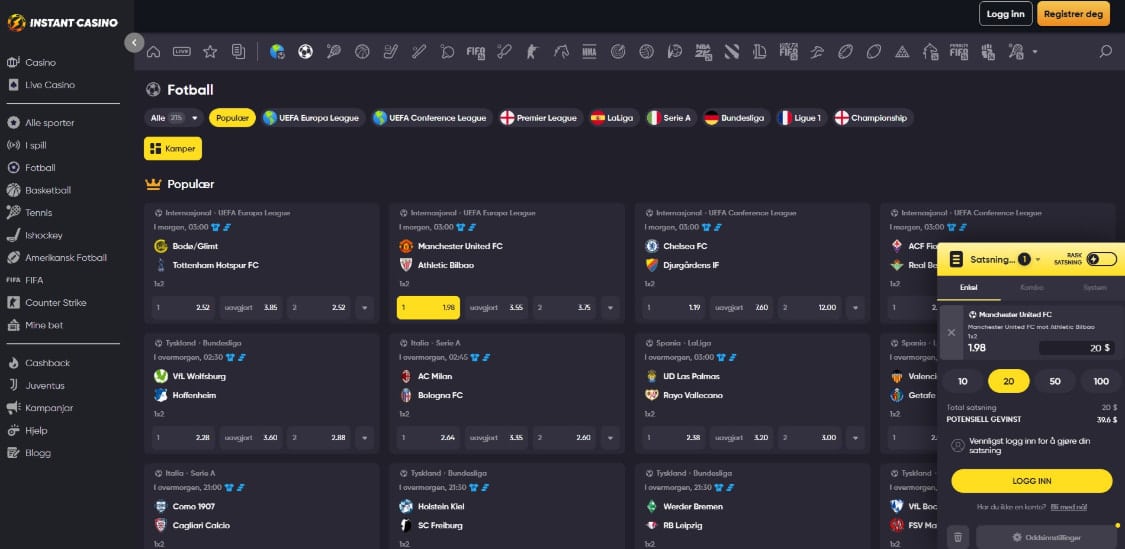
Task: Select the volleyball icon in sports bar
Action: coord(646,52)
